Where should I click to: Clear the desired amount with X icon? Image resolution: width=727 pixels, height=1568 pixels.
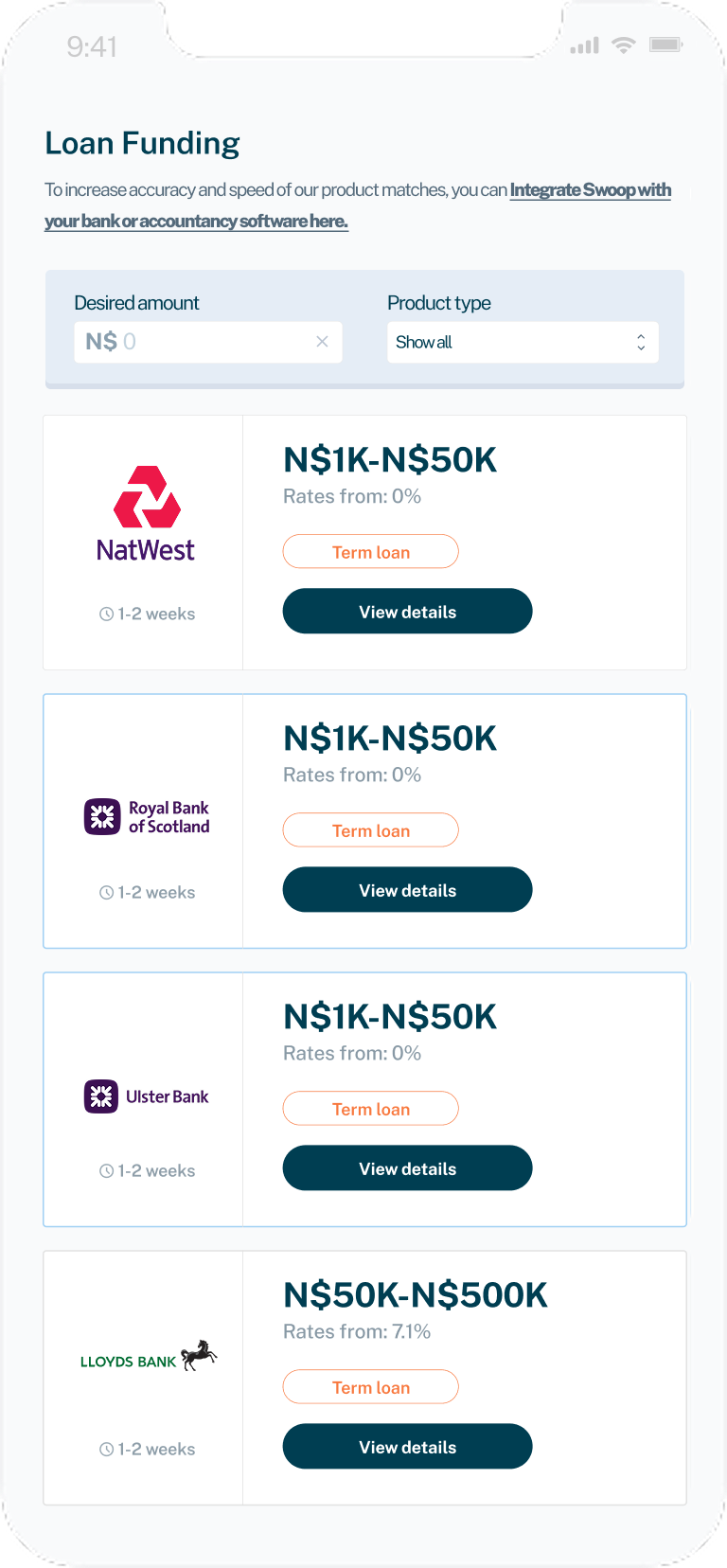click(322, 342)
